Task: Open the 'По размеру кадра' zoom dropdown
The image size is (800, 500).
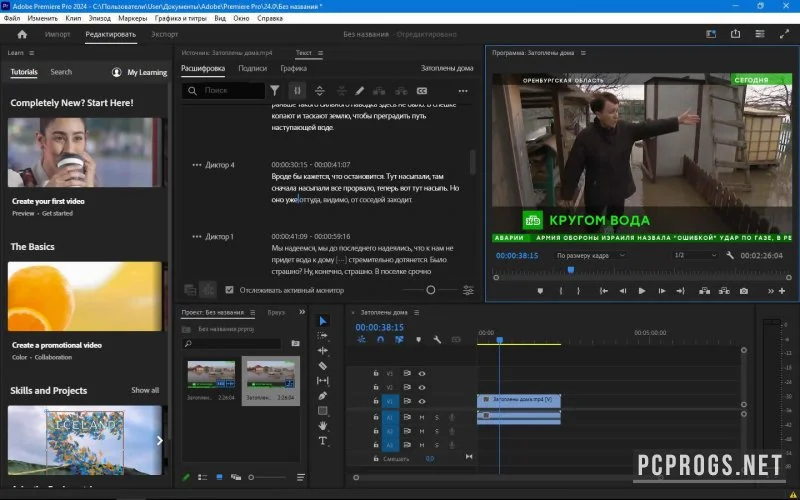Action: pos(590,255)
